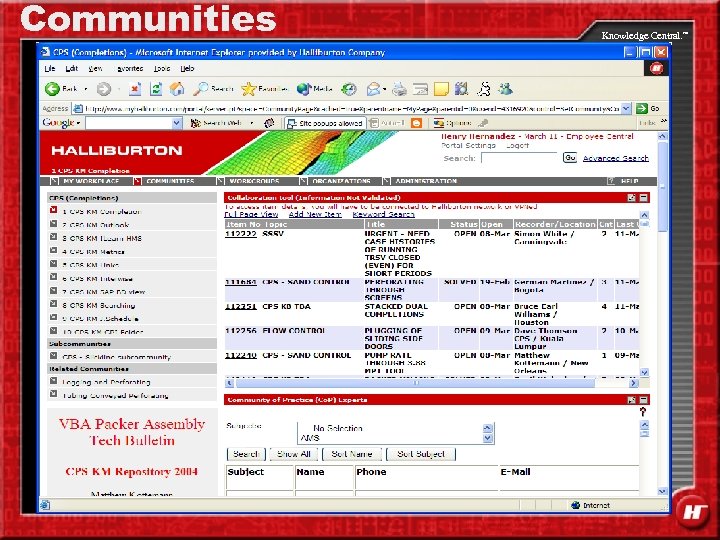Open the View menu
Viewport: 720px width, 540px height.
[95, 68]
